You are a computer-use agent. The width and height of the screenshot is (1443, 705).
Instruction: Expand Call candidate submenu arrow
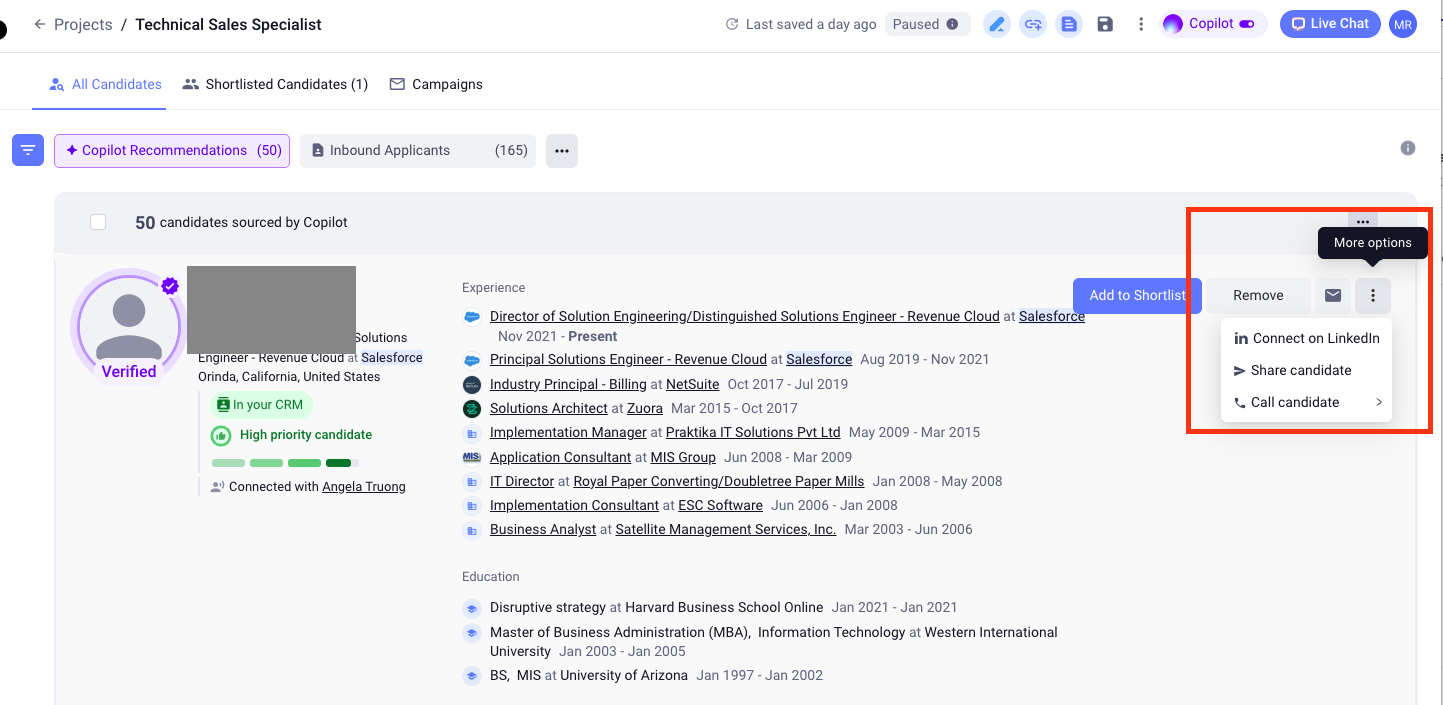[x=1379, y=402]
